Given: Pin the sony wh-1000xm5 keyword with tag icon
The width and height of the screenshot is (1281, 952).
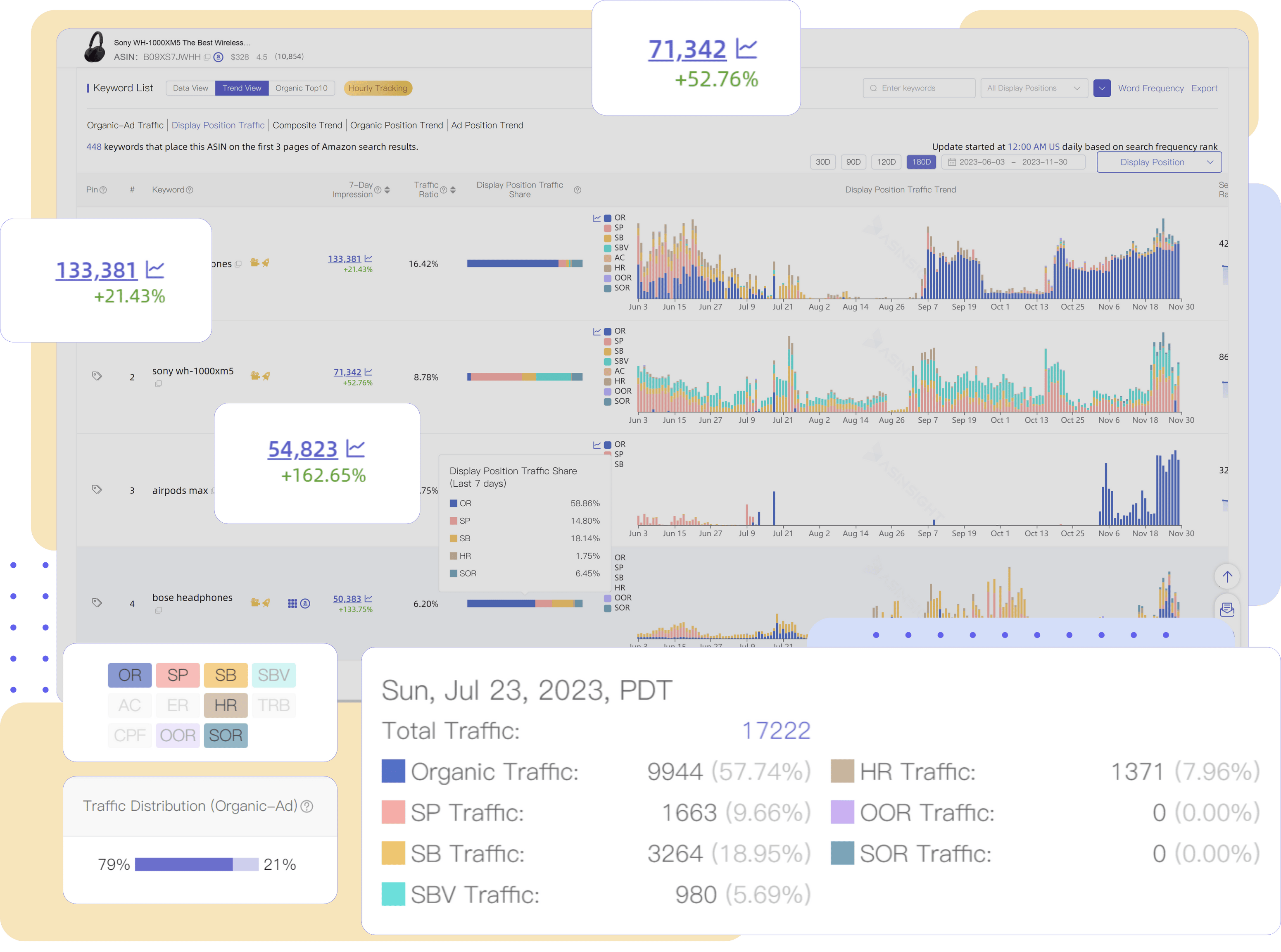Looking at the screenshot, I should tap(97, 376).
